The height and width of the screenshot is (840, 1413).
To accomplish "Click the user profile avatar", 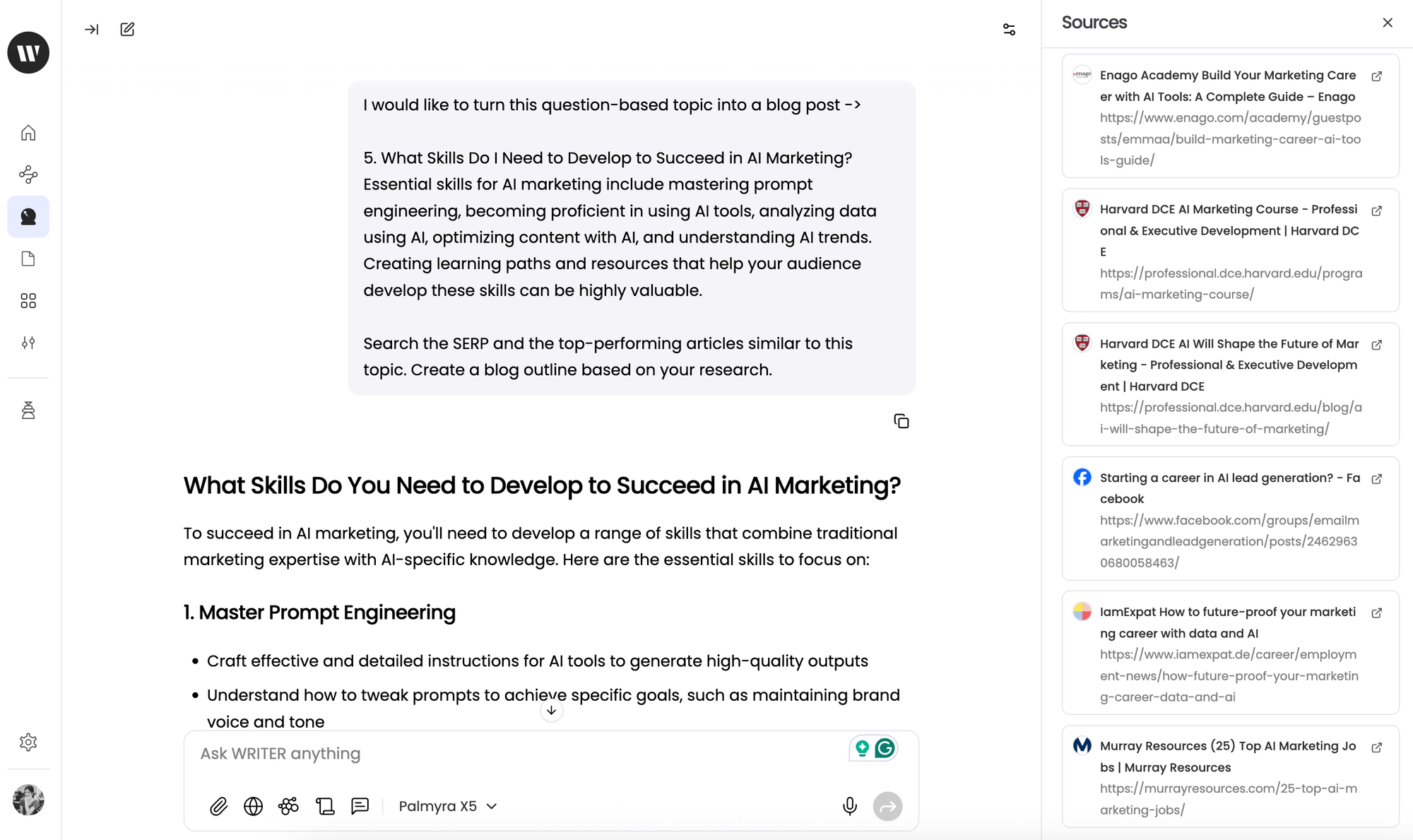I will (28, 800).
